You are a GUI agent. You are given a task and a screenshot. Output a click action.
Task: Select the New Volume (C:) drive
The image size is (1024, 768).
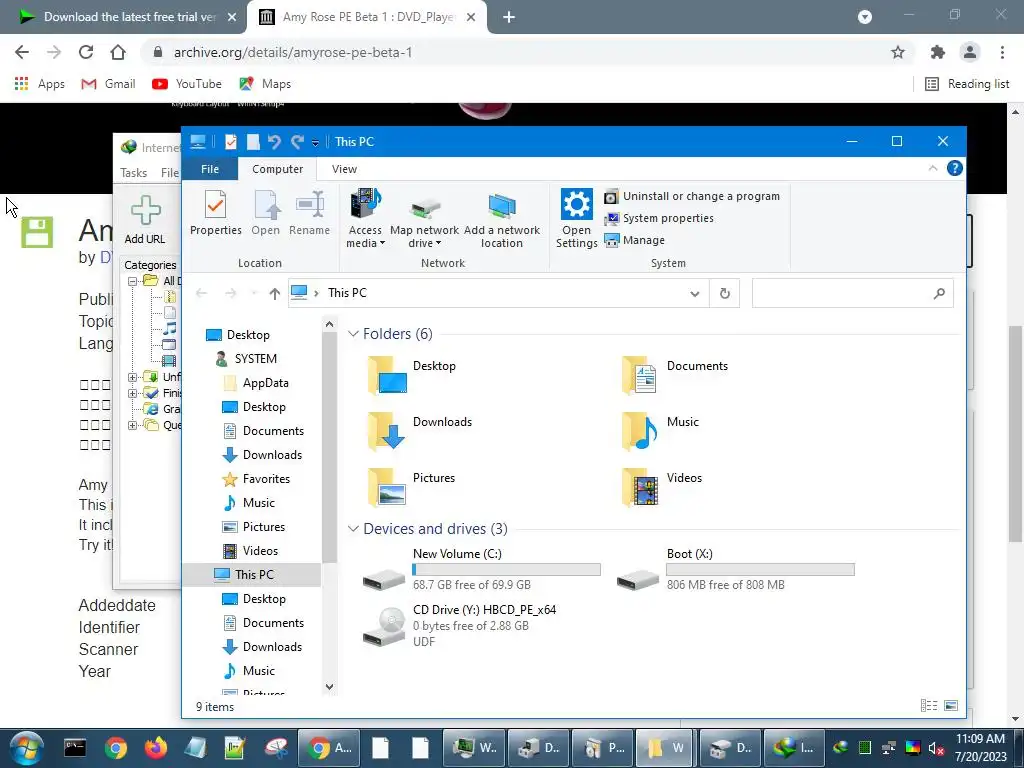(481, 569)
